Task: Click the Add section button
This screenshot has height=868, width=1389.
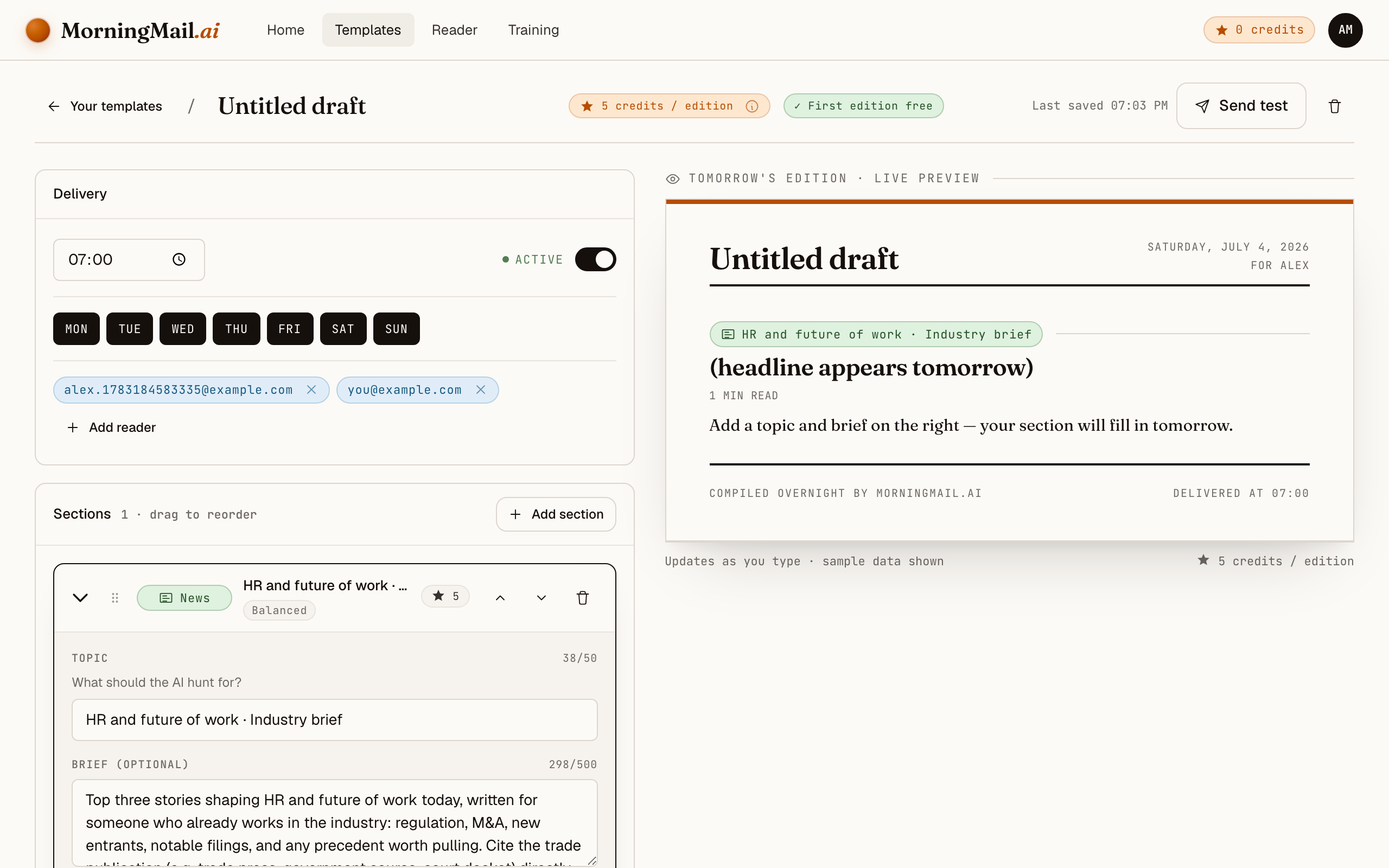Action: [x=556, y=514]
